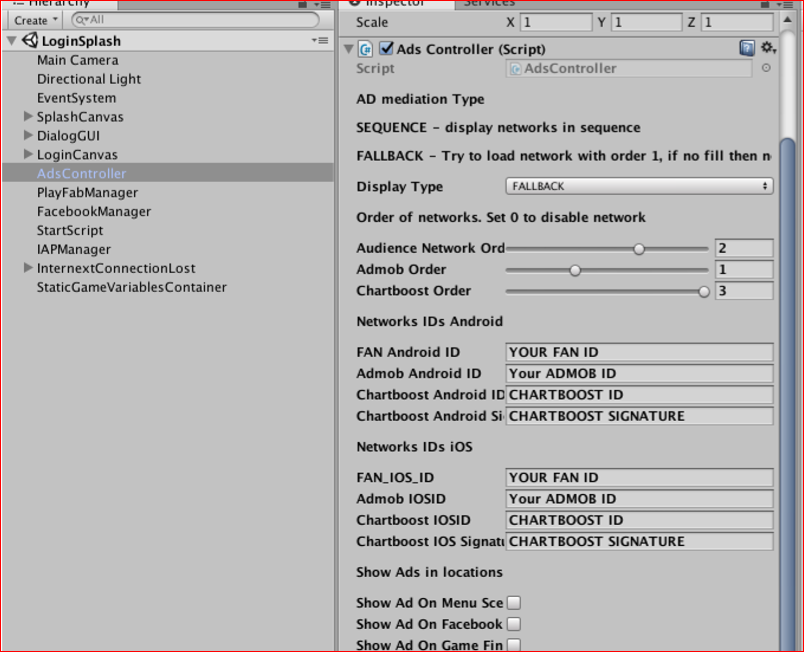The image size is (804, 652).
Task: Expand the SplashCanvas tree item
Action: [28, 117]
